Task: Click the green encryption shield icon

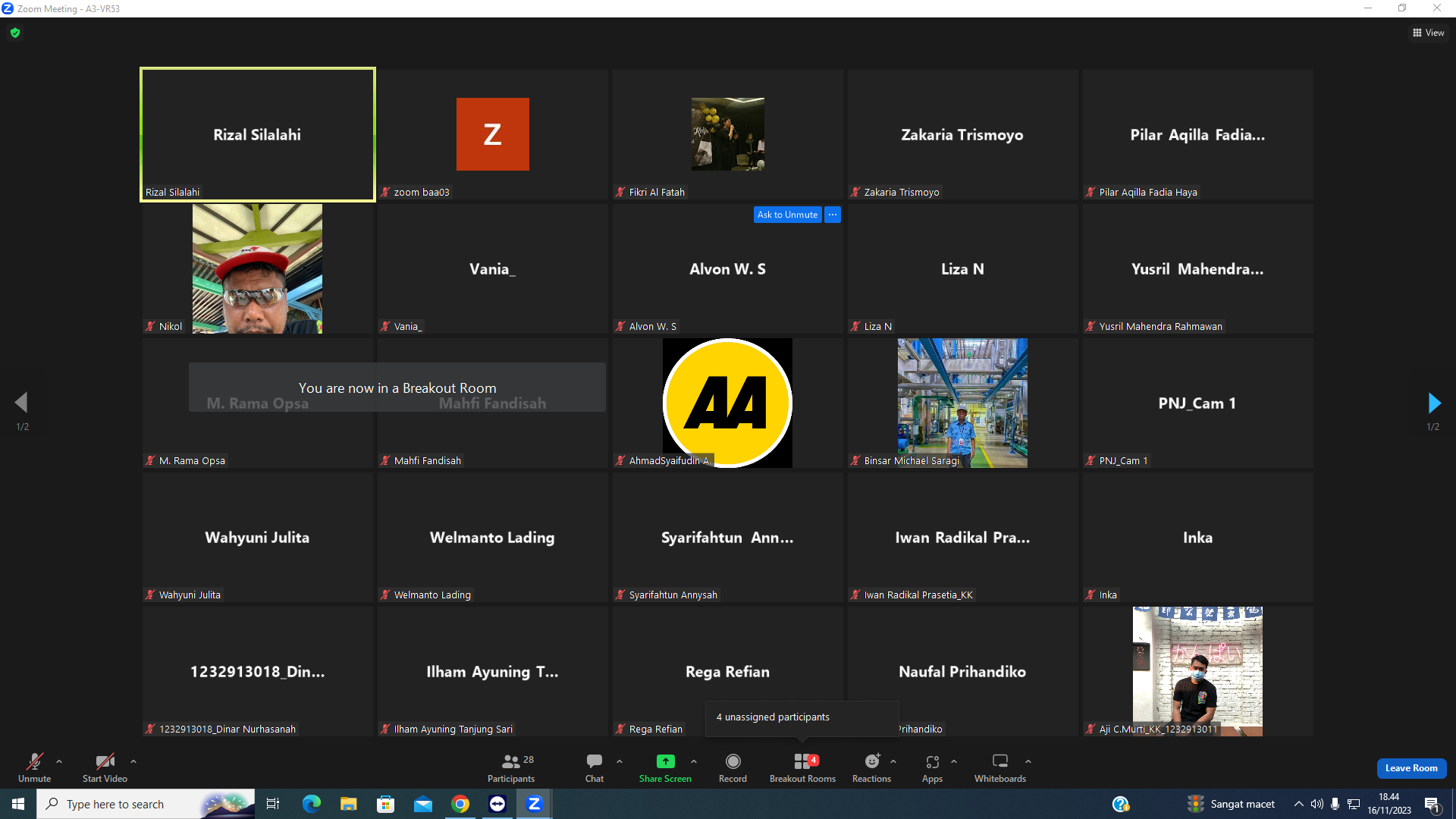Action: tap(15, 33)
